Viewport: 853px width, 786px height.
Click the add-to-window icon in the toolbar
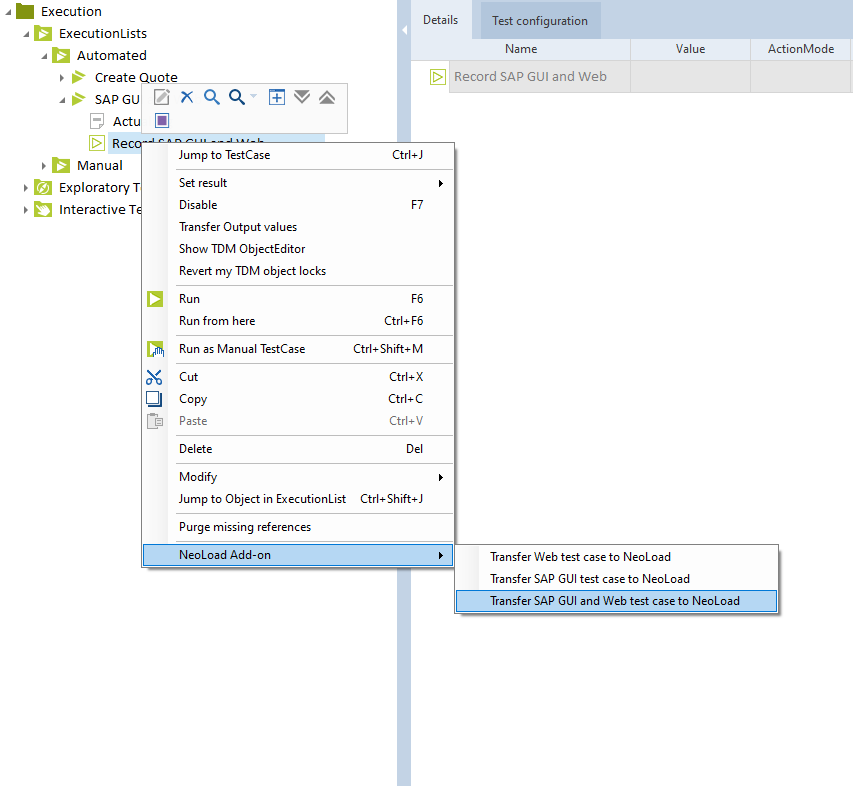coord(277,97)
